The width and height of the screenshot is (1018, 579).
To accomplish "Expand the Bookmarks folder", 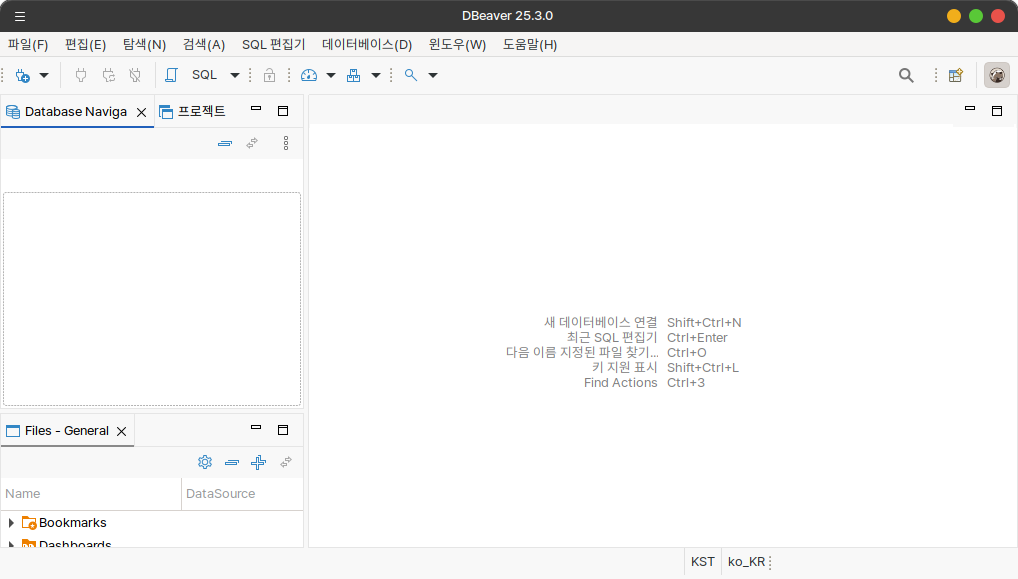I will point(11,523).
